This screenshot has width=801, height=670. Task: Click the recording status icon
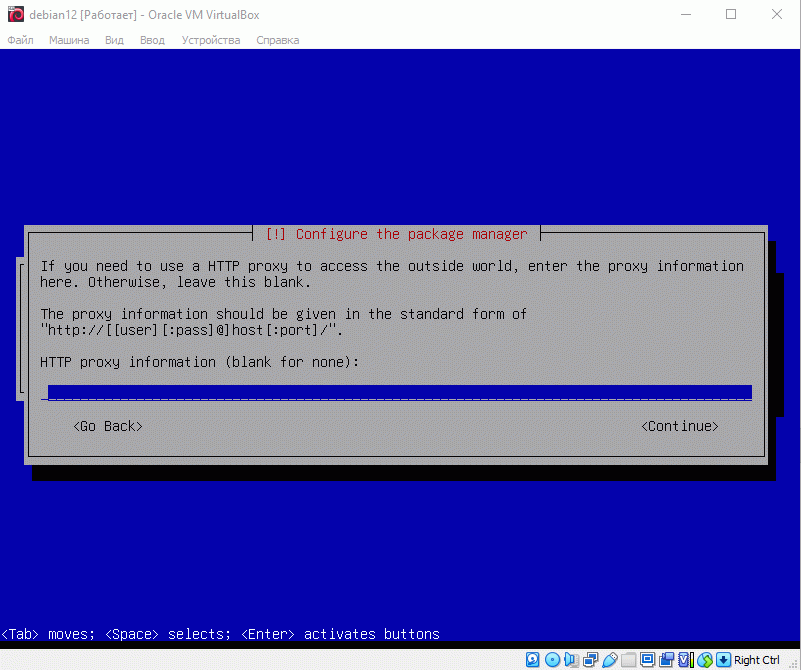click(x=667, y=660)
